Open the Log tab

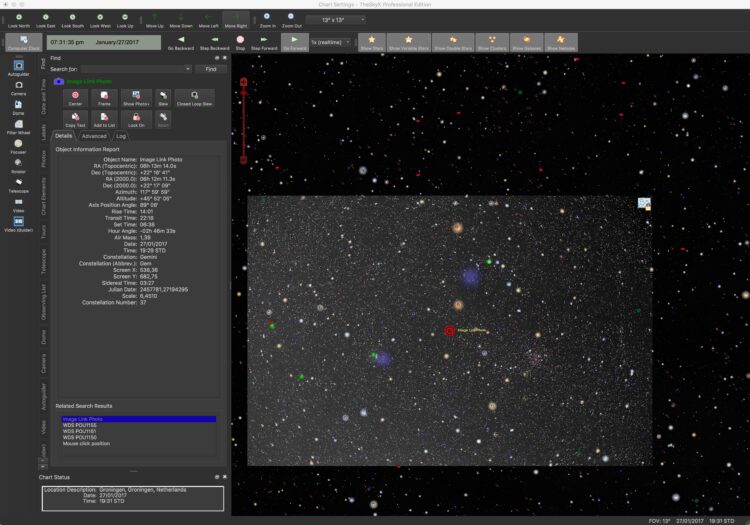point(121,136)
